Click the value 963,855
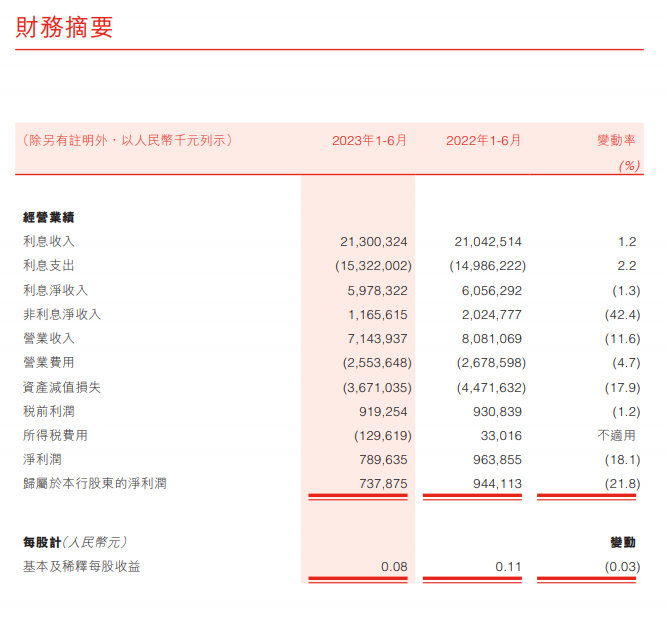The width and height of the screenshot is (666, 618). (x=497, y=460)
